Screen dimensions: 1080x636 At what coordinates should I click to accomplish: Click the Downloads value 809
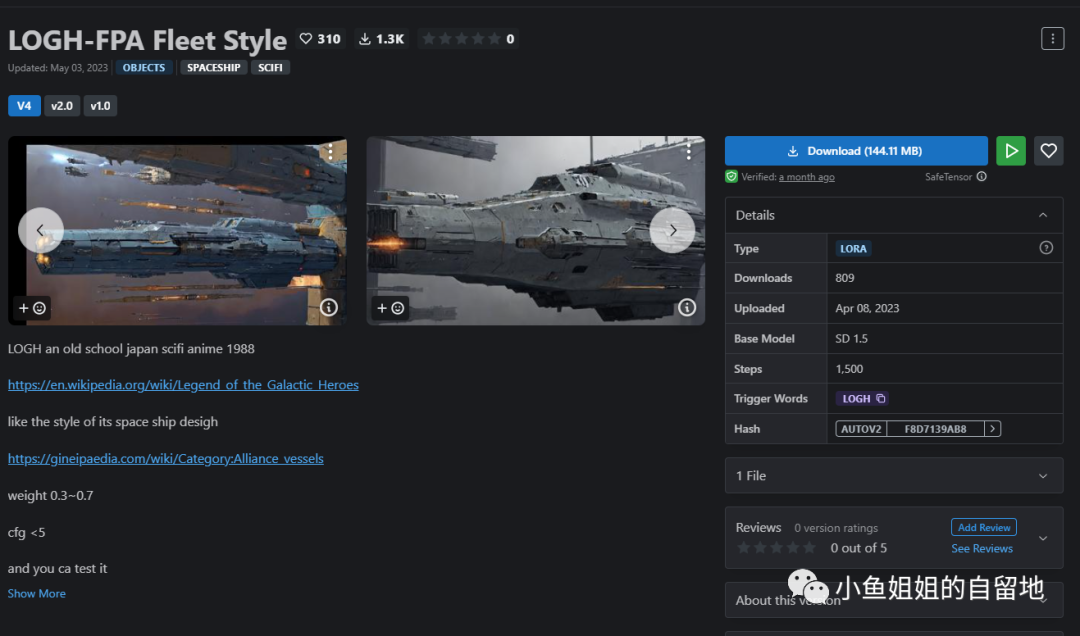[x=844, y=278]
